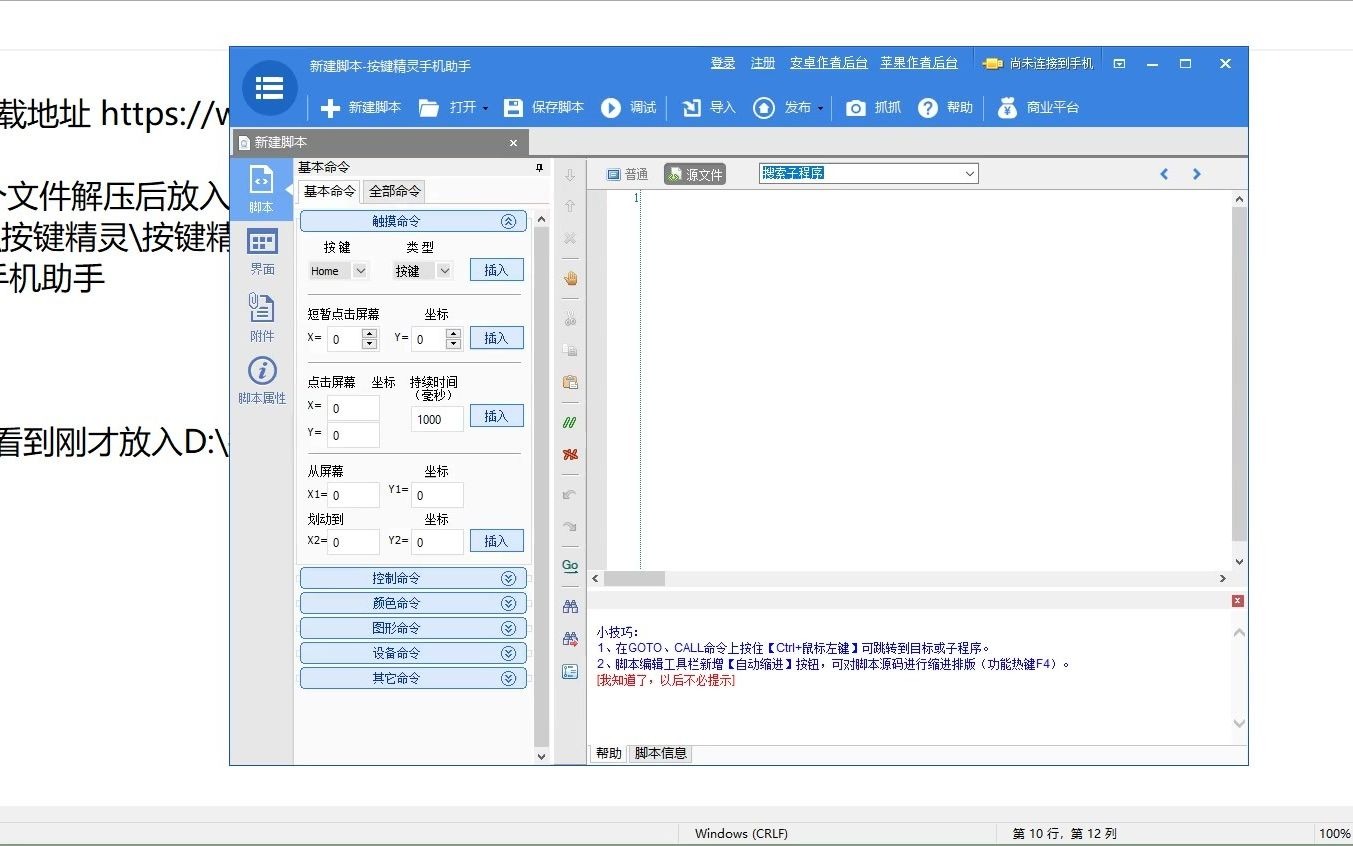Close the tips panel red X
Viewport: 1353px width, 846px height.
coord(1238,601)
